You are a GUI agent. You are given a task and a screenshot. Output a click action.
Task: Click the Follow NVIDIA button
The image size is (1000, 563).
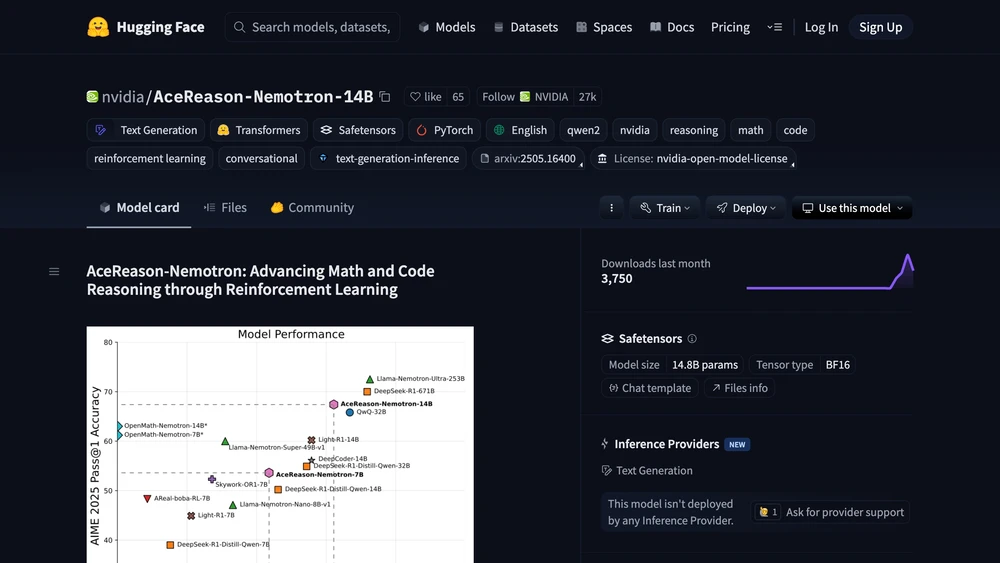[525, 97]
